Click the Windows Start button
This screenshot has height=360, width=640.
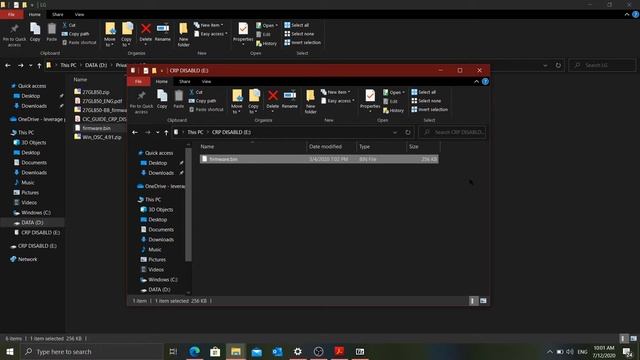click(10, 351)
